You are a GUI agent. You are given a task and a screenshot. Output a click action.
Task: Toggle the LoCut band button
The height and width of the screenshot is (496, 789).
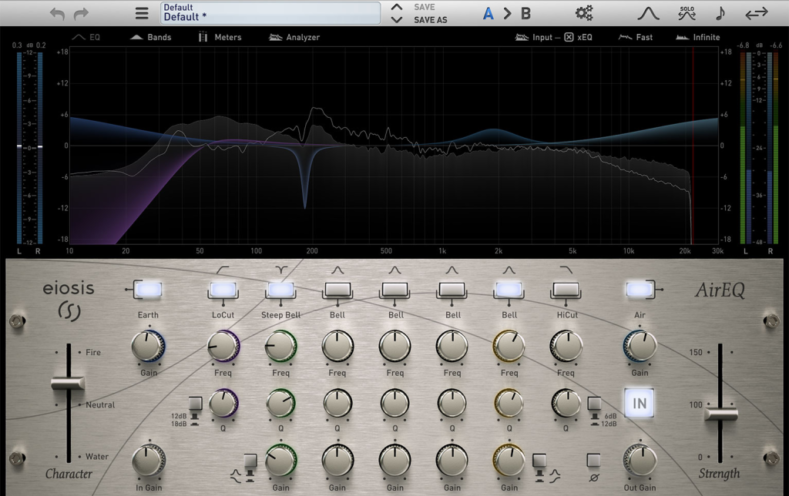click(223, 290)
